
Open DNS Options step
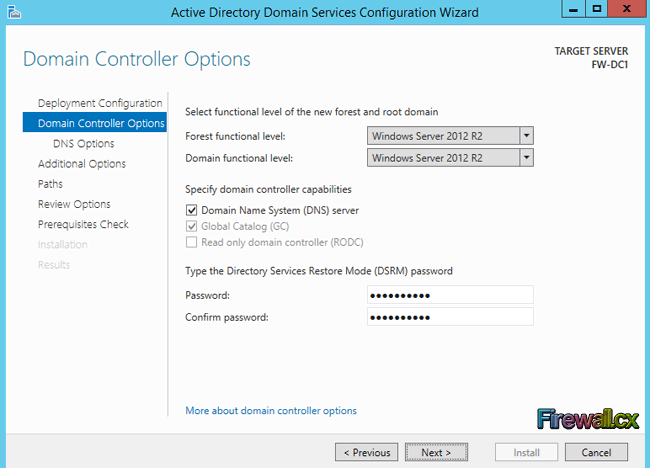84,143
